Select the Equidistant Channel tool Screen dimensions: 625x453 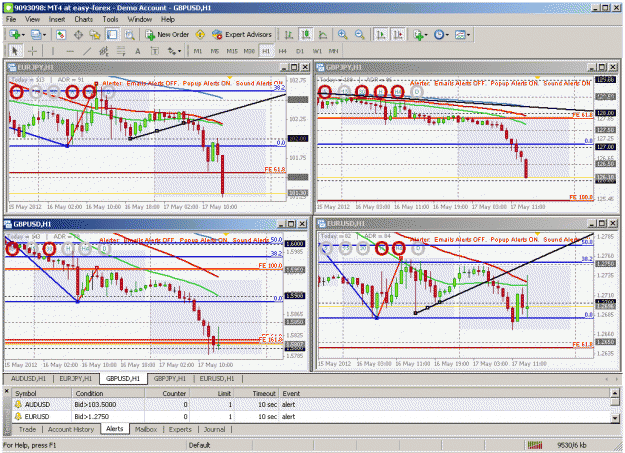tap(104, 51)
